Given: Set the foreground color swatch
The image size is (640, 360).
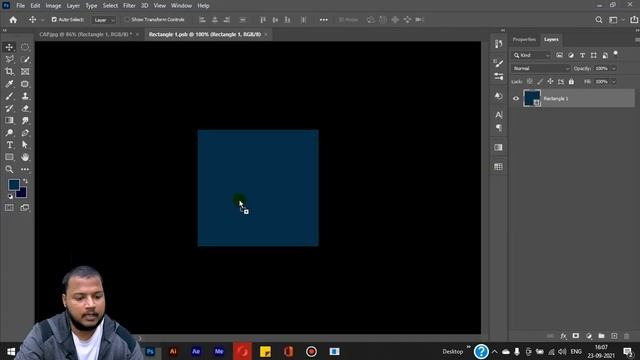Looking at the screenshot, I should pos(13,184).
